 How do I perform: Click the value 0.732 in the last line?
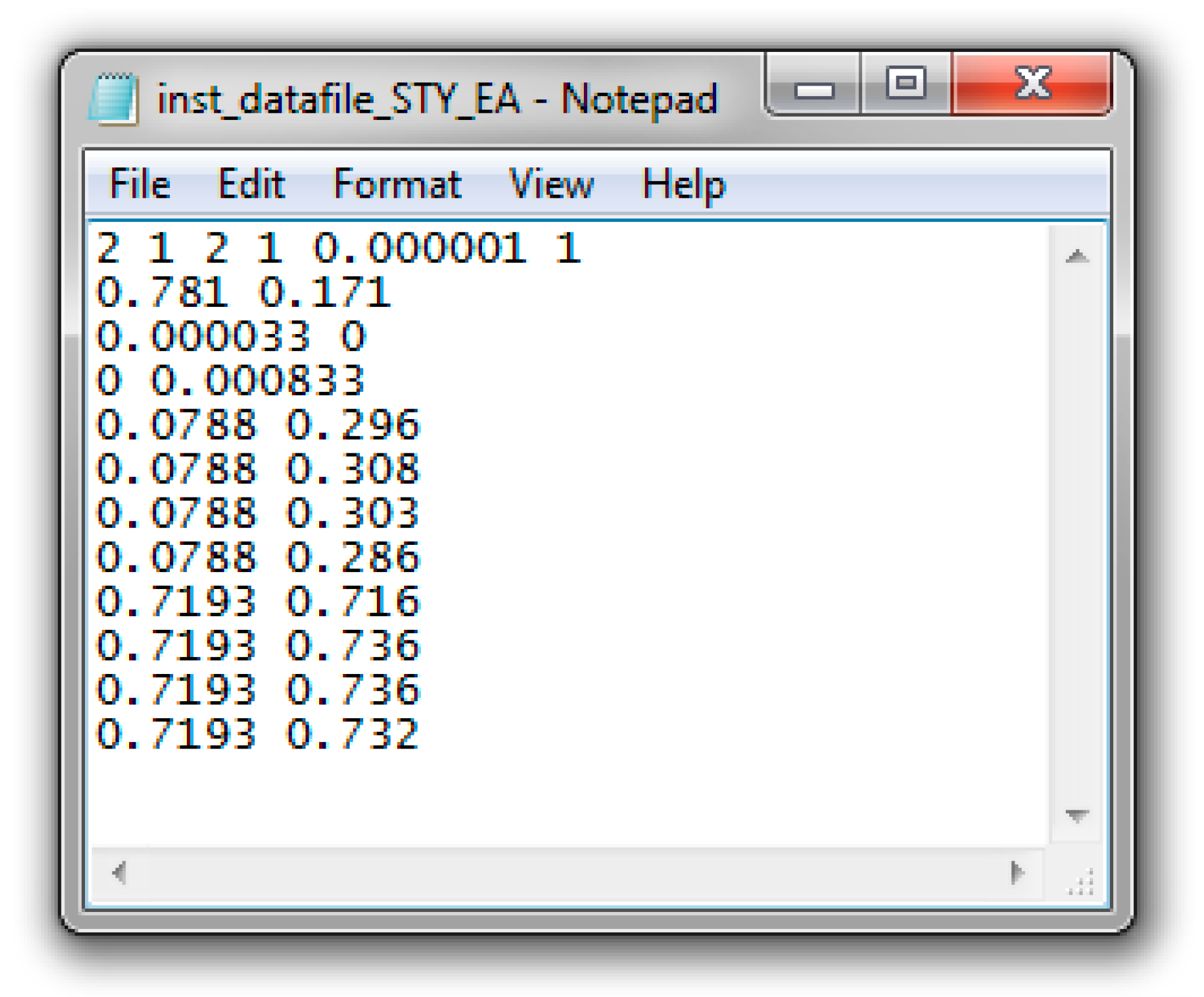pos(354,734)
